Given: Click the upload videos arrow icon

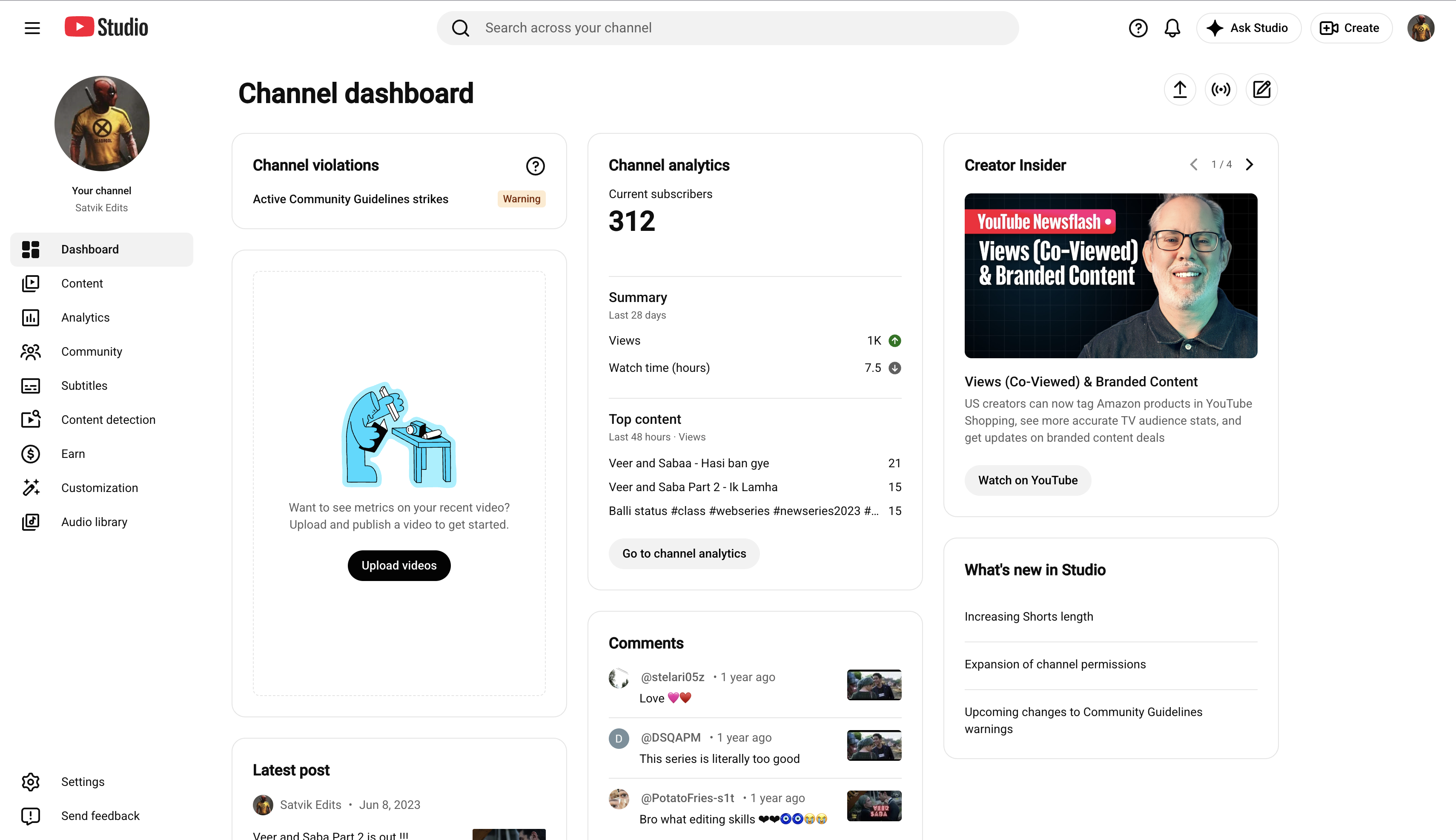Looking at the screenshot, I should (x=1180, y=89).
